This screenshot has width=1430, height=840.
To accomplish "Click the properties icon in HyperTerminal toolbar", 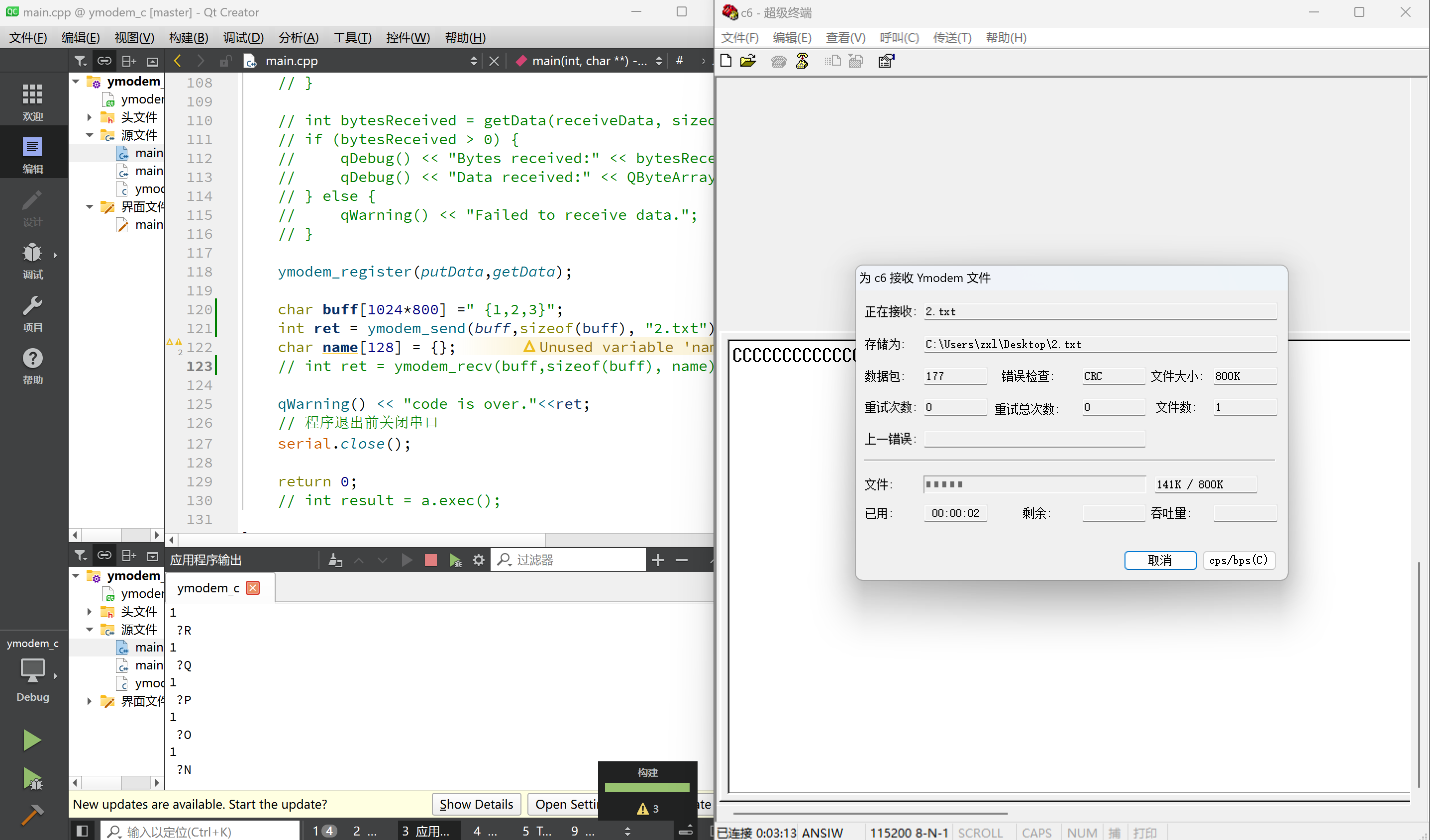I will point(885,61).
